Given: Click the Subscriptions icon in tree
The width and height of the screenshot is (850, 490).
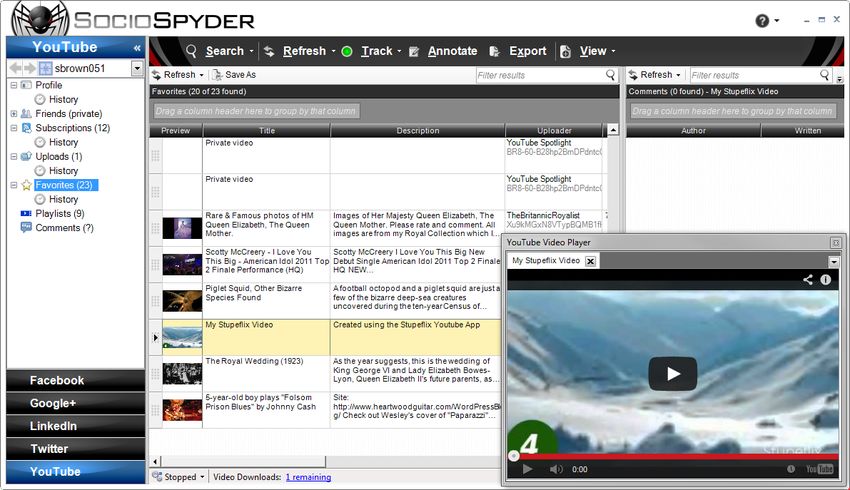Looking at the screenshot, I should tap(26, 128).
